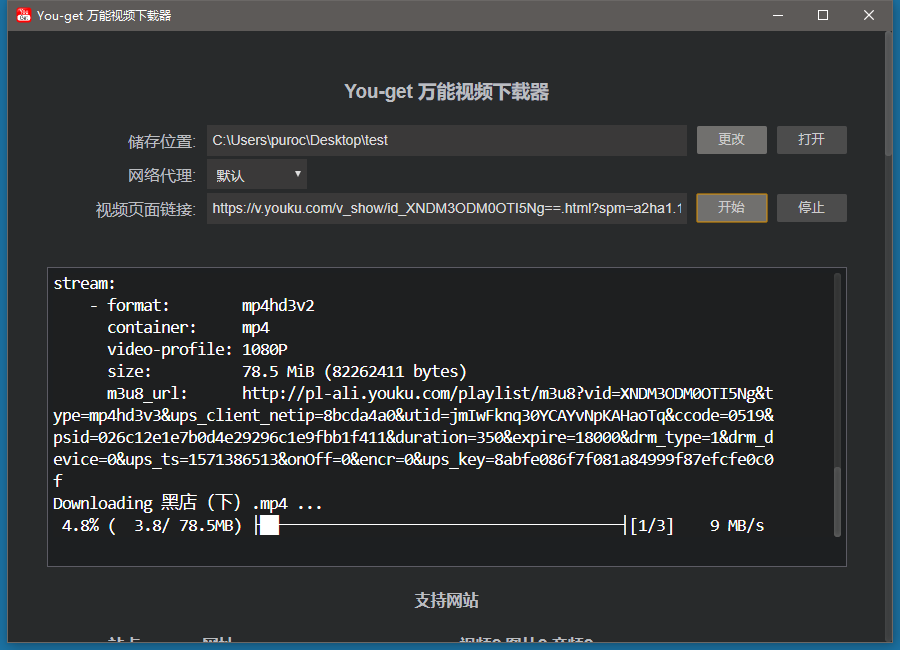900x650 pixels.
Task: Minimize the You-get window
Action: [x=778, y=16]
